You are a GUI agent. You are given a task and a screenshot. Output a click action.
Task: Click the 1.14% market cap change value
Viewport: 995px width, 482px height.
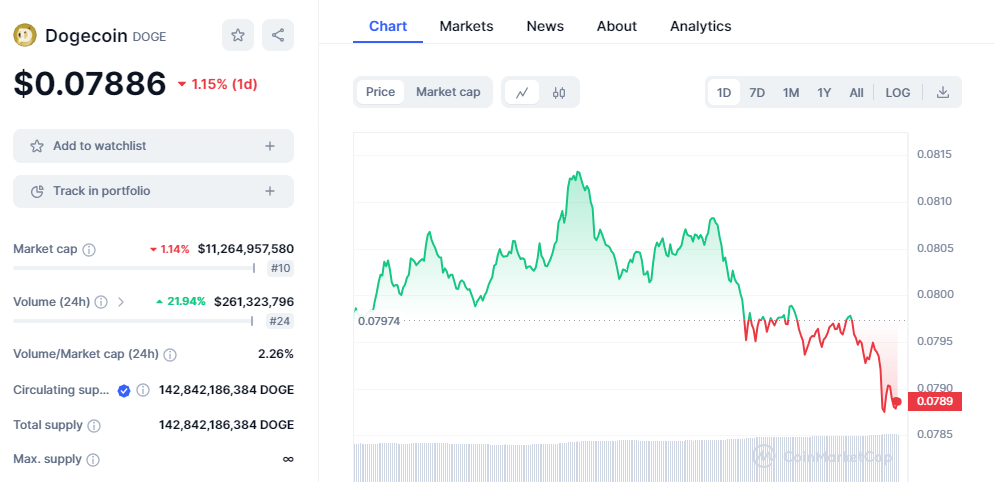click(x=169, y=249)
